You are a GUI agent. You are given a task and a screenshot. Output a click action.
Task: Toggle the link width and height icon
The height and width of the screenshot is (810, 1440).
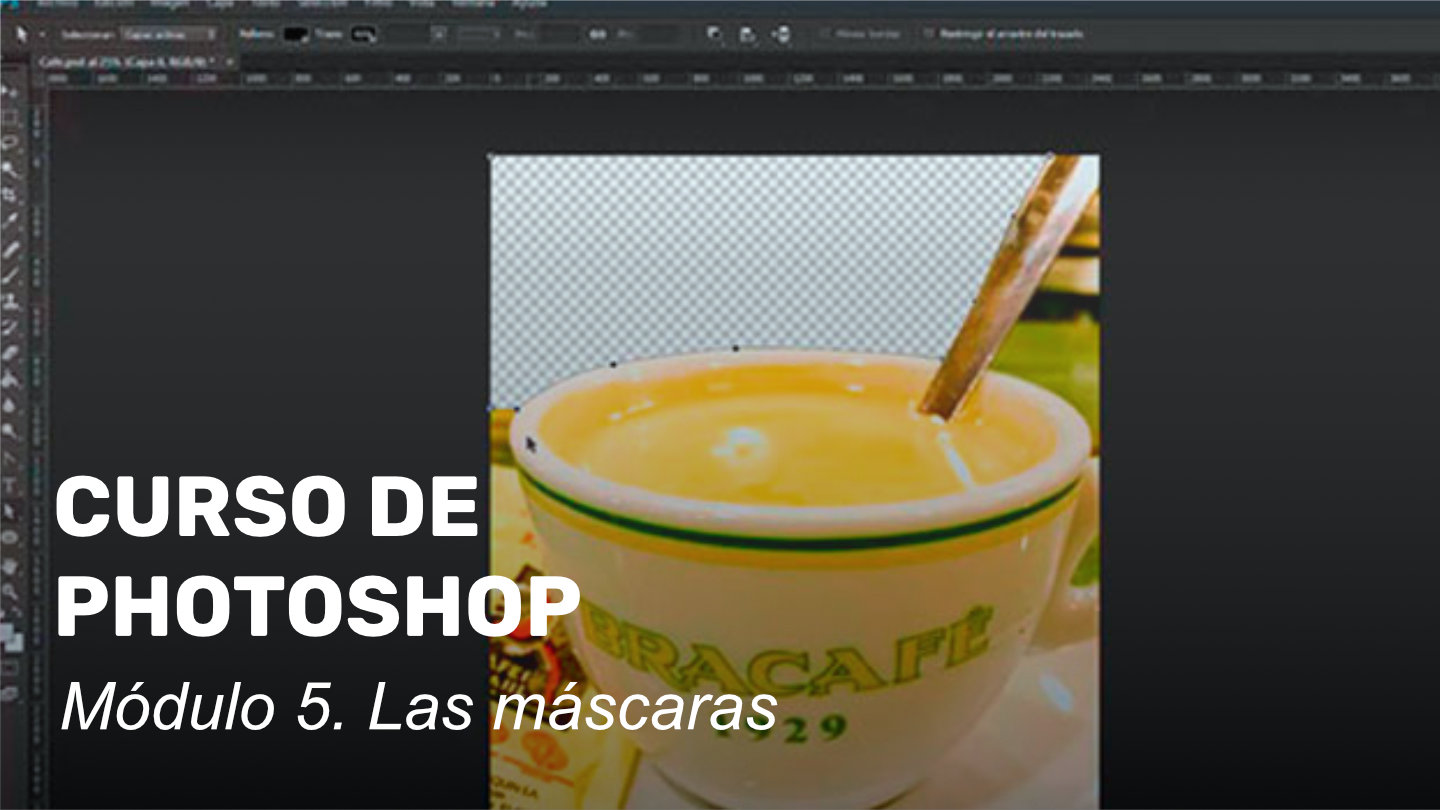tap(597, 34)
